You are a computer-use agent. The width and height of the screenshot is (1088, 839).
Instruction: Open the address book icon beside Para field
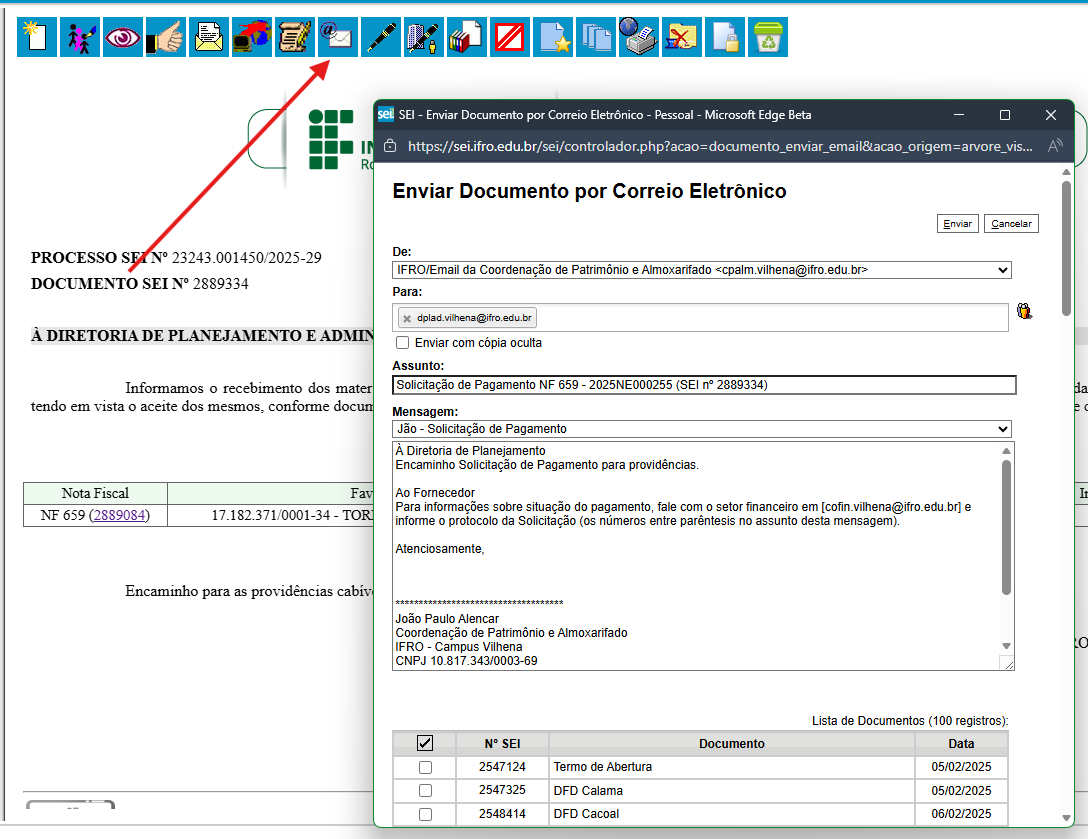[1024, 311]
